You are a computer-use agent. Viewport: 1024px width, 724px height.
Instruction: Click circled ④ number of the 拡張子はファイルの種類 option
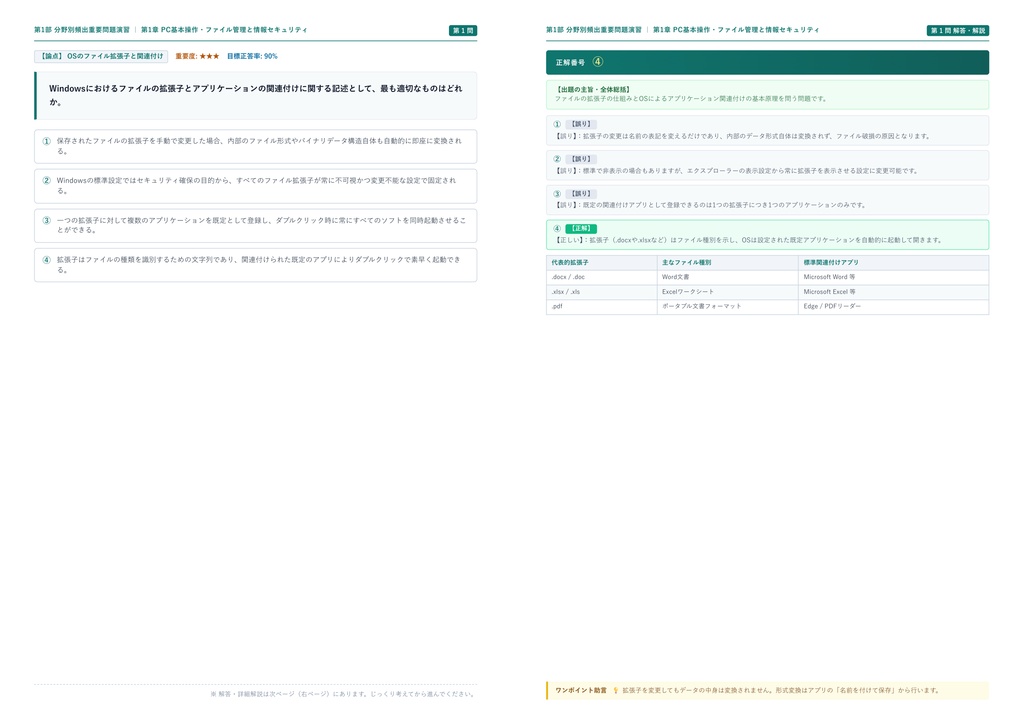[46, 260]
